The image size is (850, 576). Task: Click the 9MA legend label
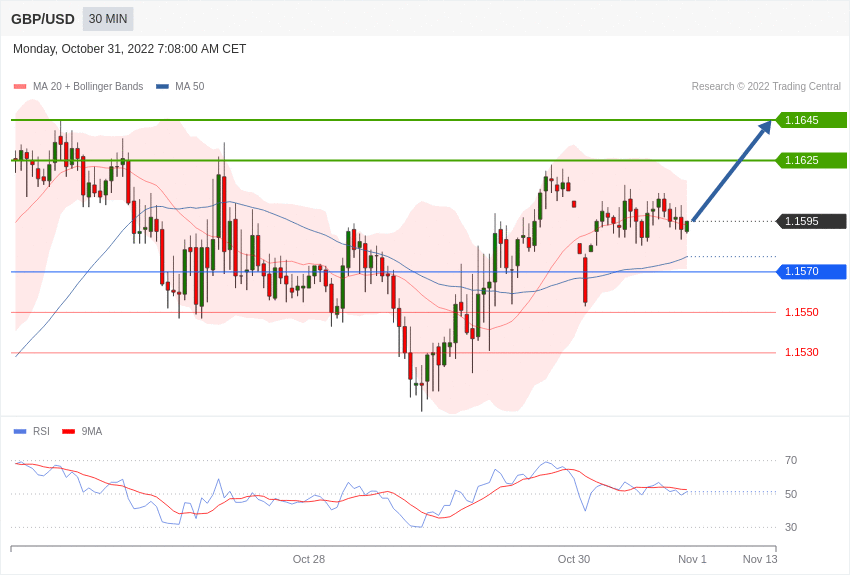pyautogui.click(x=92, y=431)
